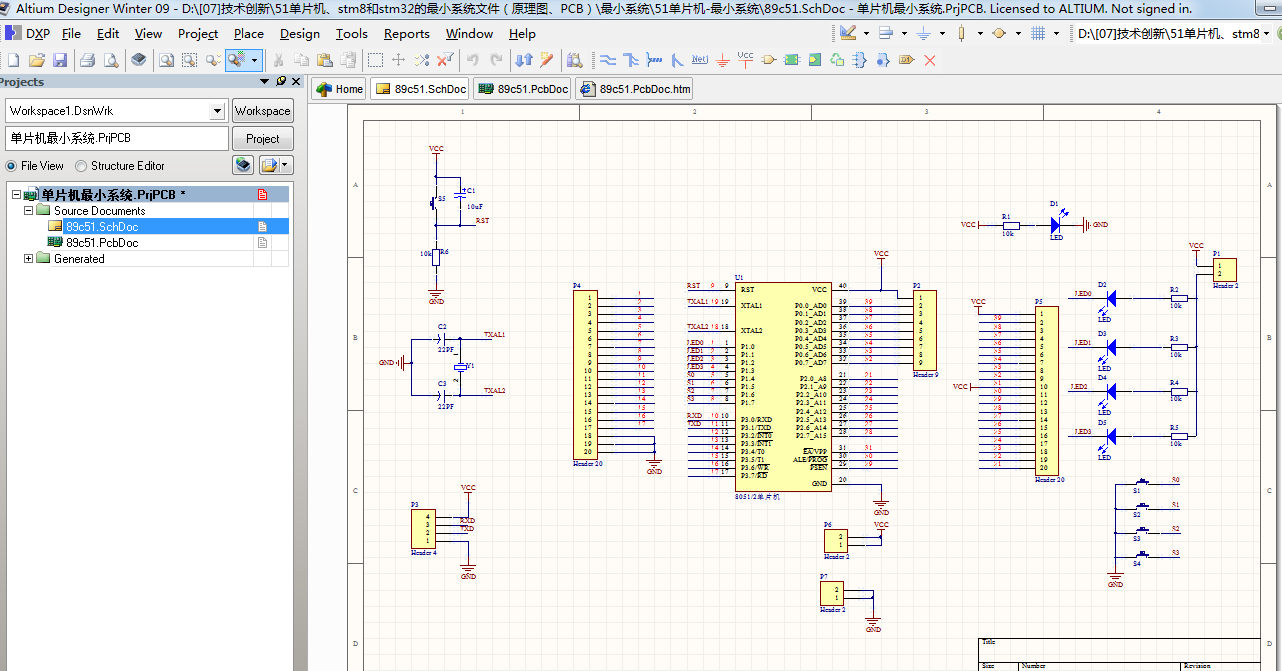Open the Projects panel menu triangle

(265, 82)
